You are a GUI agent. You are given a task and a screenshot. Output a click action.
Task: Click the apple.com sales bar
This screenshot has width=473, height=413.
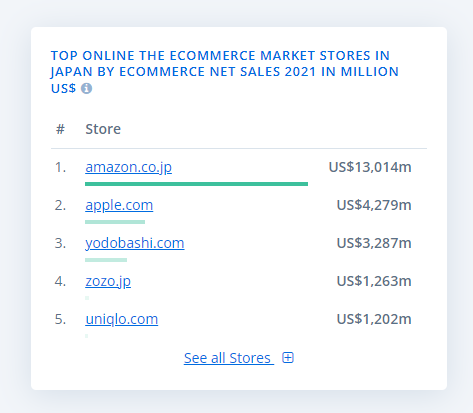(115, 222)
